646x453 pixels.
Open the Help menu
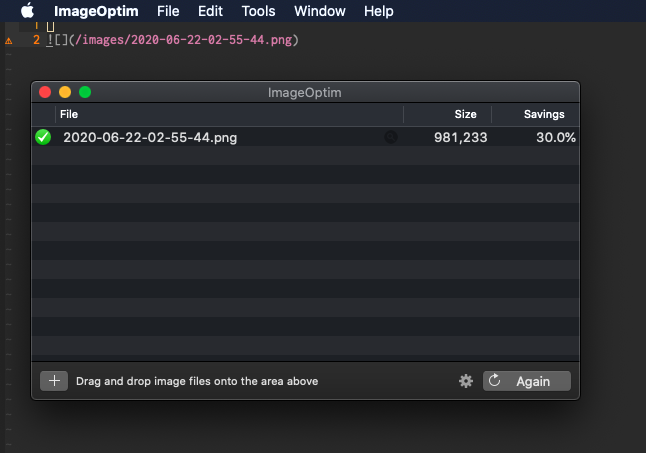click(x=378, y=12)
